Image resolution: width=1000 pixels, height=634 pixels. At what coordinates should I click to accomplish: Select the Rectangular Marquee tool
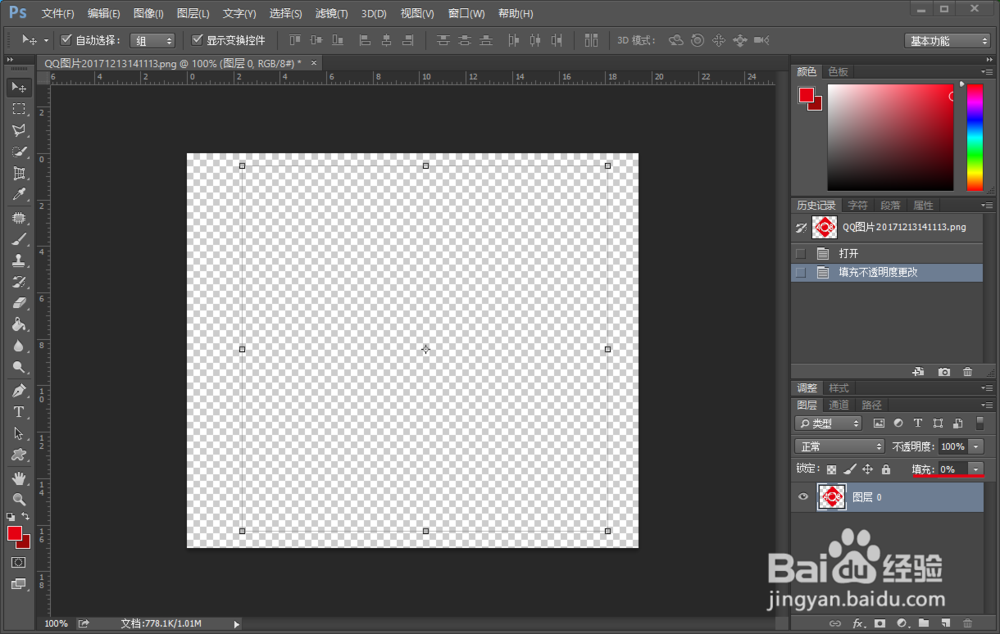[x=18, y=109]
